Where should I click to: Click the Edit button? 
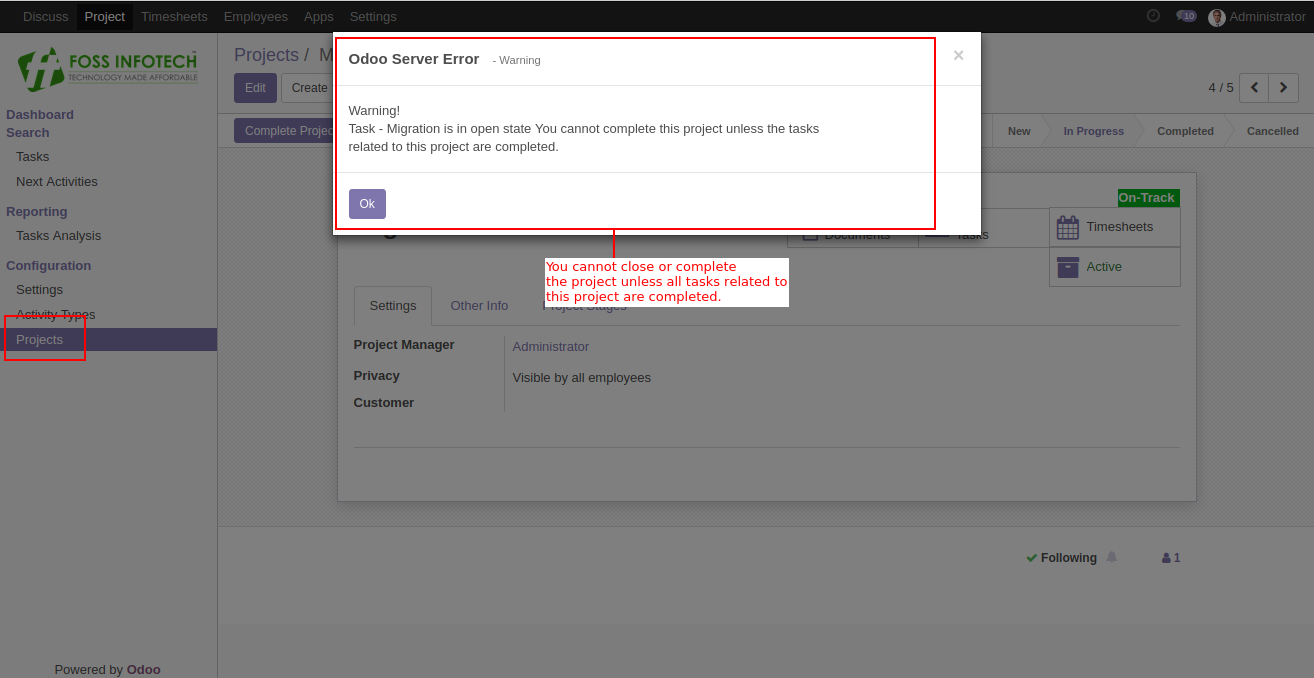pos(255,88)
